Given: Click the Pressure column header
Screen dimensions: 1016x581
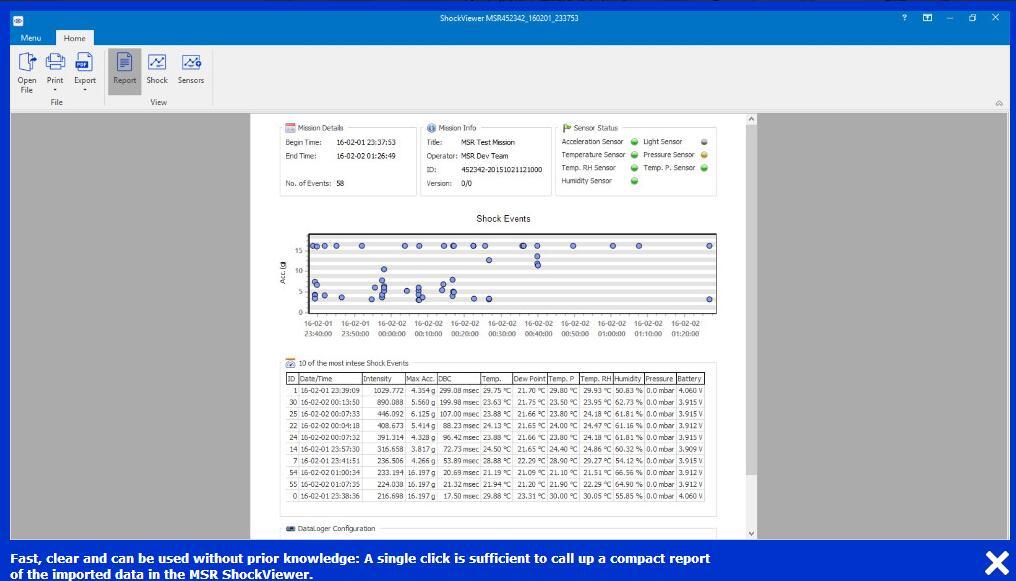Looking at the screenshot, I should pos(659,378).
